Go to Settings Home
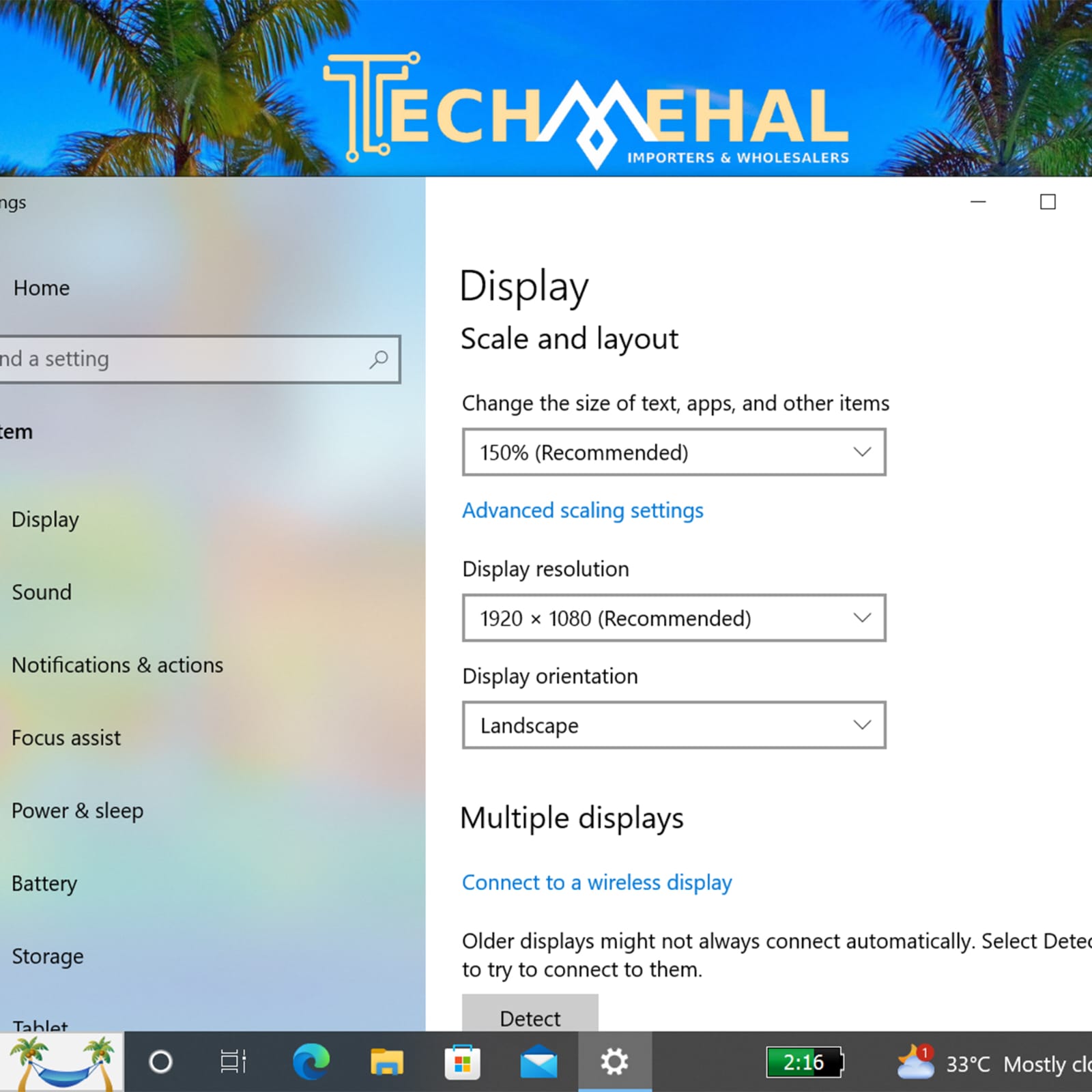The image size is (1092, 1092). tap(41, 288)
